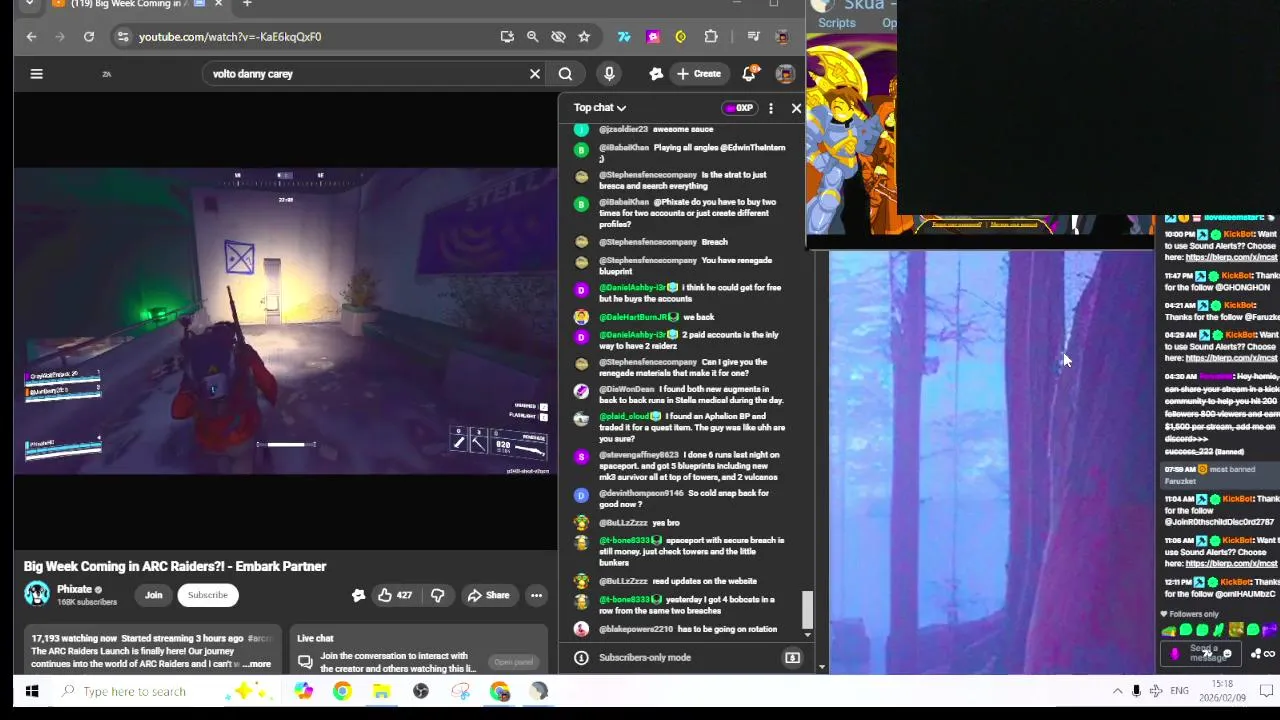
Task: Open site information icon beside the URL
Action: [122, 37]
